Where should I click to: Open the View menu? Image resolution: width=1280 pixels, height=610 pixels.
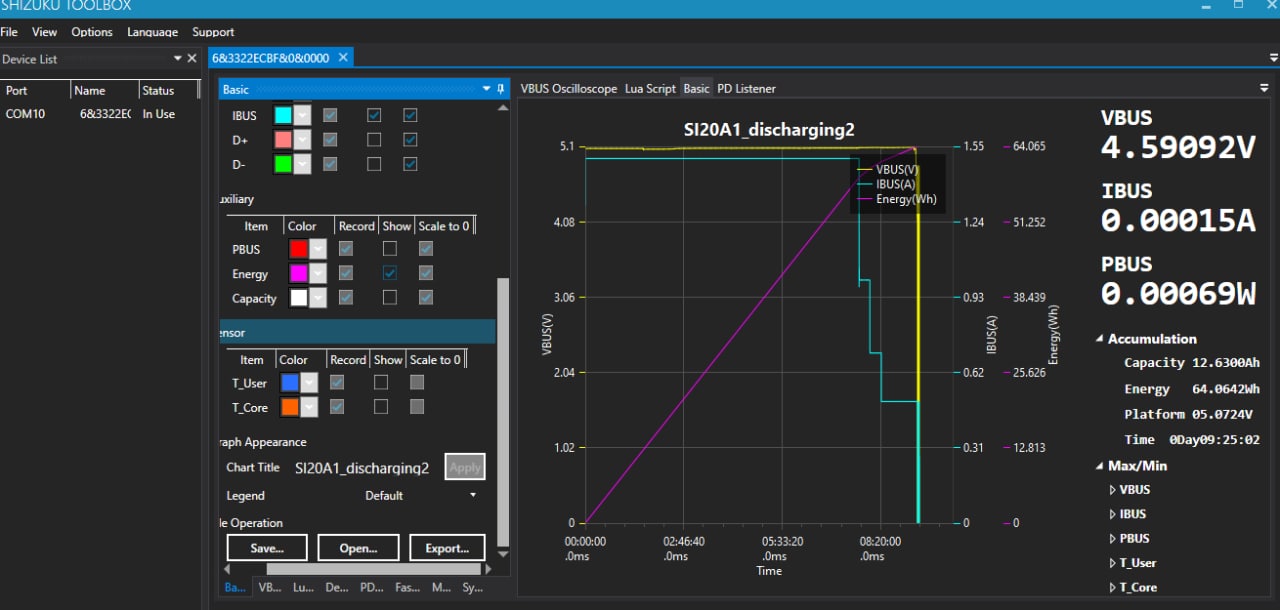tap(45, 32)
